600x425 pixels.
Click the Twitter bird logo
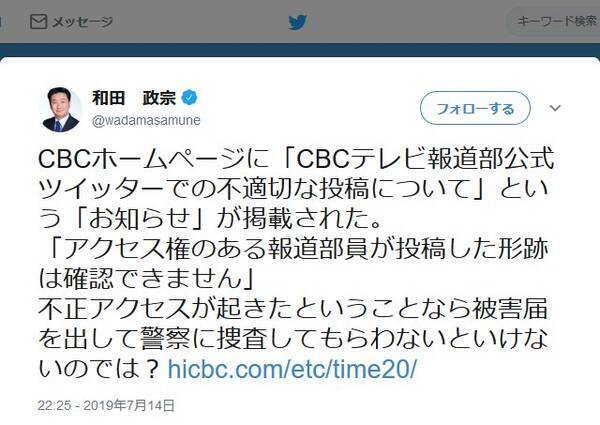[298, 23]
